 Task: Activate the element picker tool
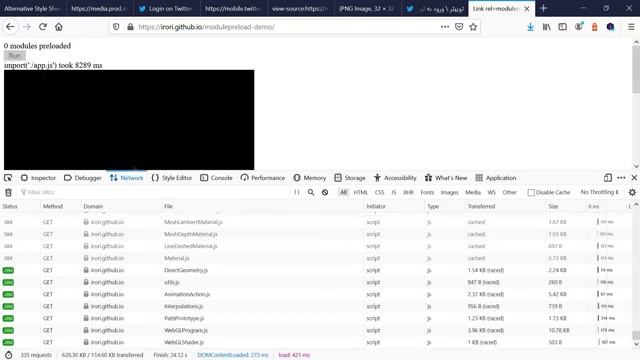pos(8,178)
